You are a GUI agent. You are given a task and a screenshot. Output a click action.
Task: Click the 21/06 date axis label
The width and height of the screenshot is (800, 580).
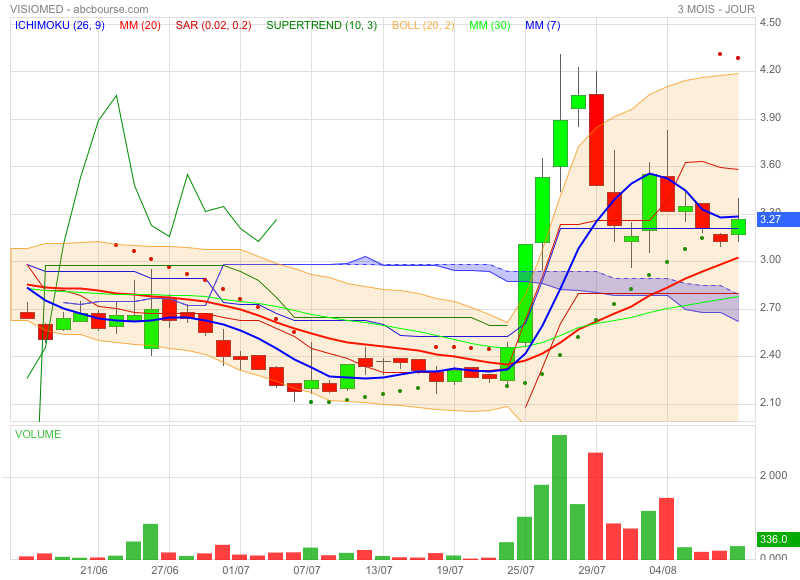94,570
